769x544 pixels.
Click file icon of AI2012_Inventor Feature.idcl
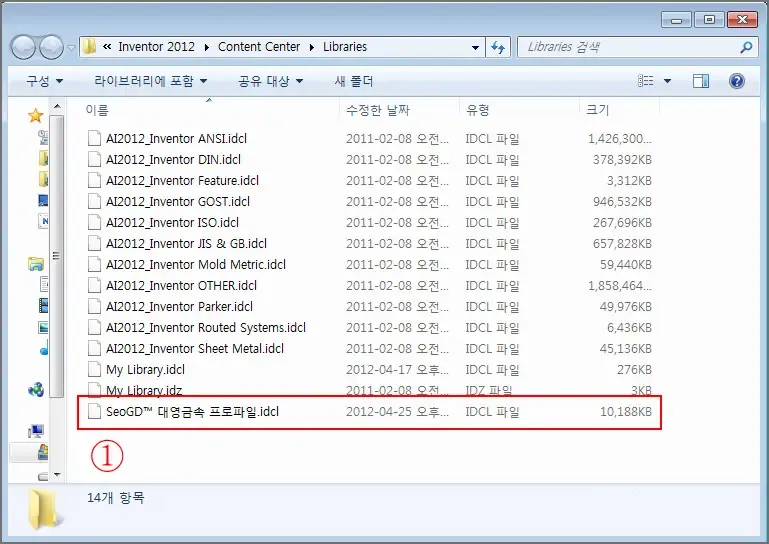94,181
